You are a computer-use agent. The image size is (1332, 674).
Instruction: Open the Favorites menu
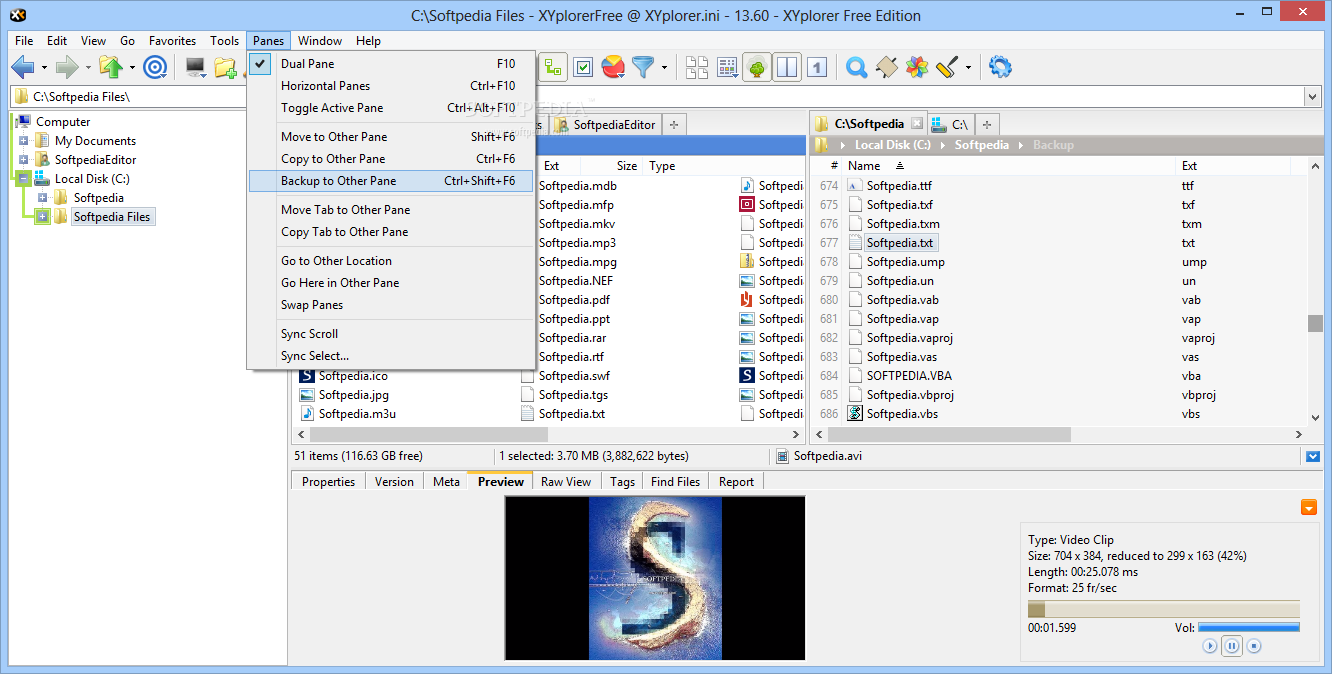pos(172,41)
